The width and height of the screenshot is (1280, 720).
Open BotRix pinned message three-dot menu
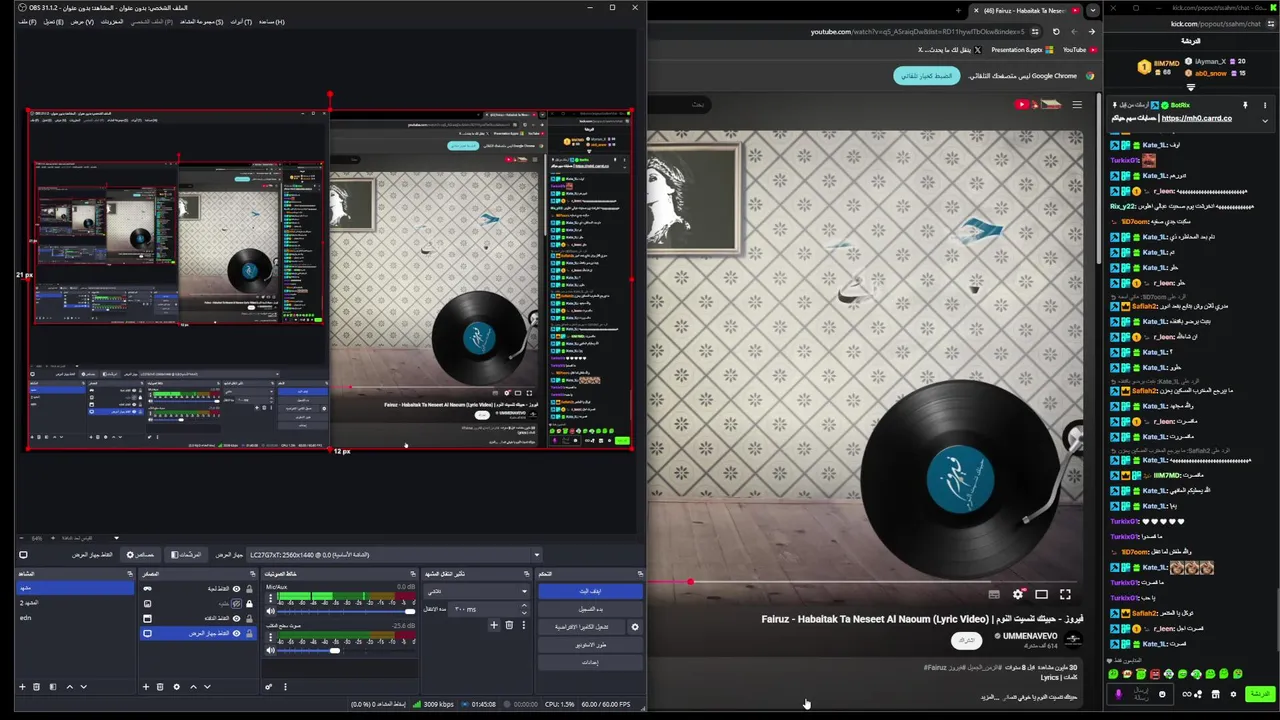(1265, 105)
